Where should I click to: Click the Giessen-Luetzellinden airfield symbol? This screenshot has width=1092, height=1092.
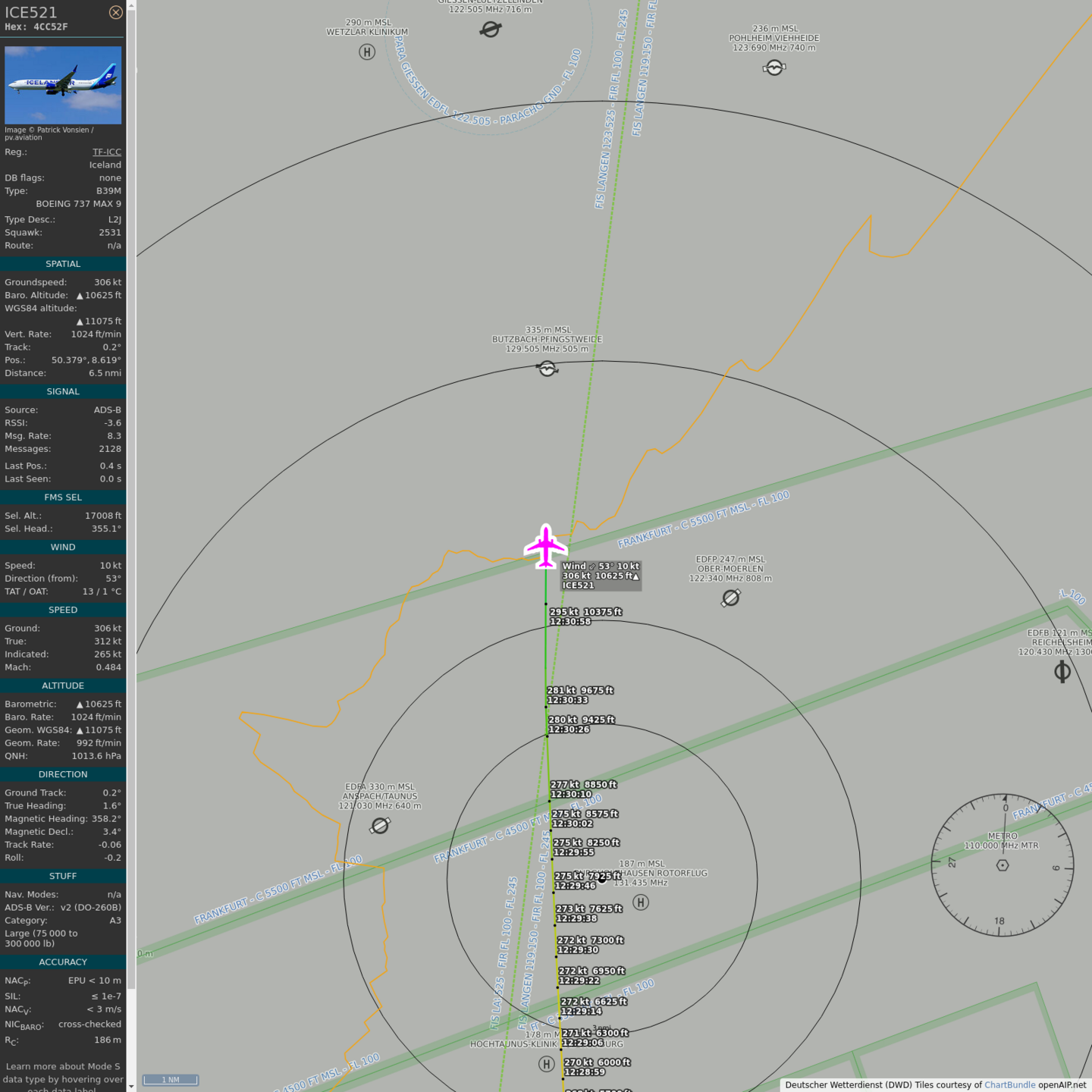(x=491, y=30)
